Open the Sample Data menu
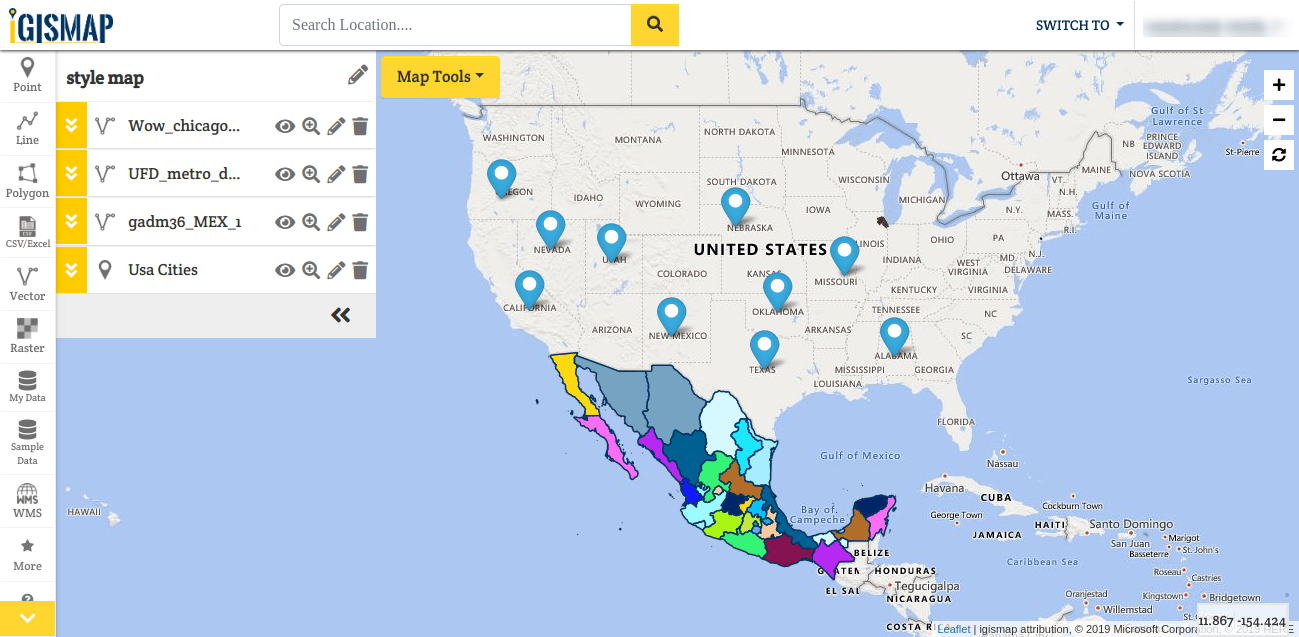 click(27, 440)
